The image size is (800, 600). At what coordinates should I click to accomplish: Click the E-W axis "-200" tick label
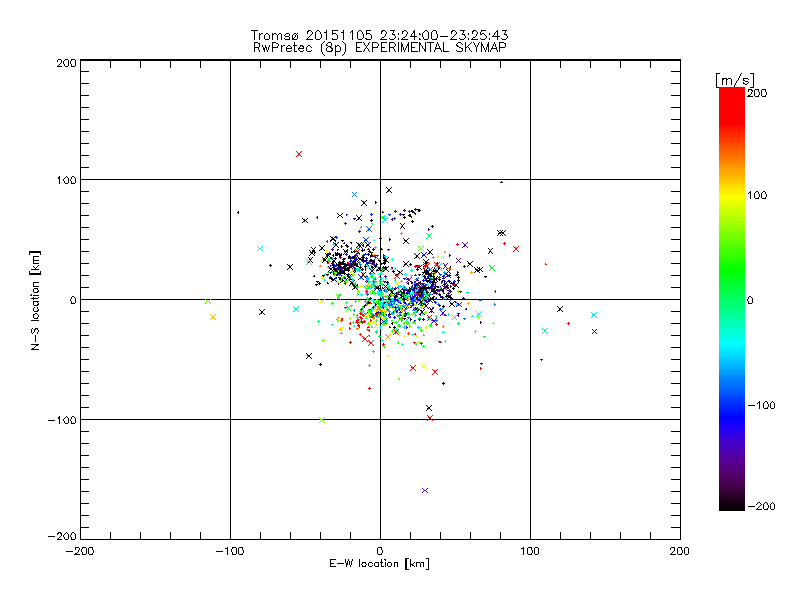[80, 551]
